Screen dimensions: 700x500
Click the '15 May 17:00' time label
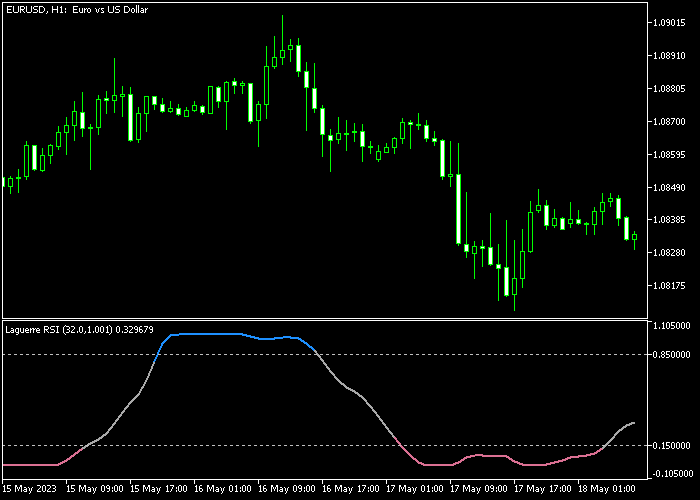159,488
